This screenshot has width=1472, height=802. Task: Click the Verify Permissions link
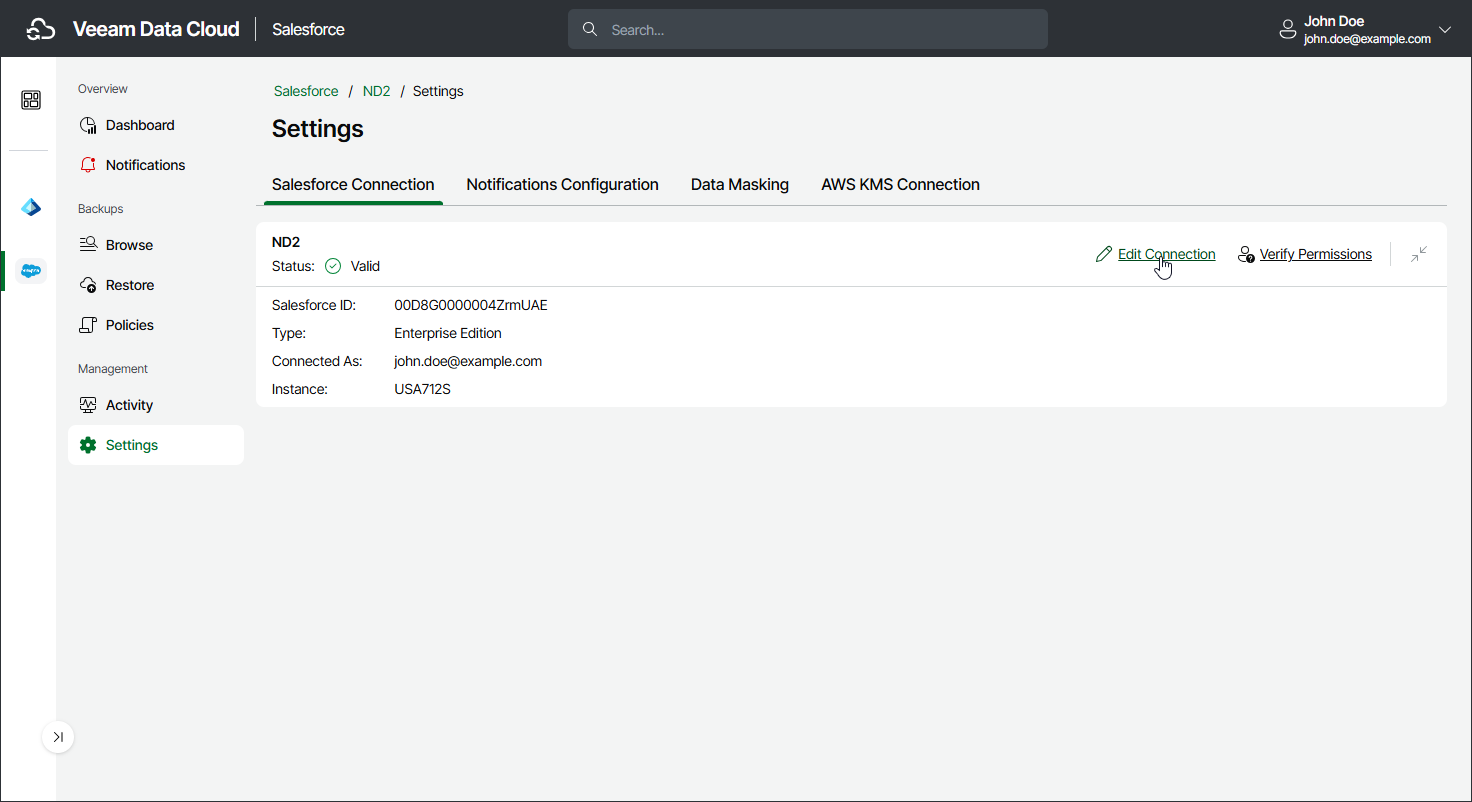click(x=1316, y=254)
